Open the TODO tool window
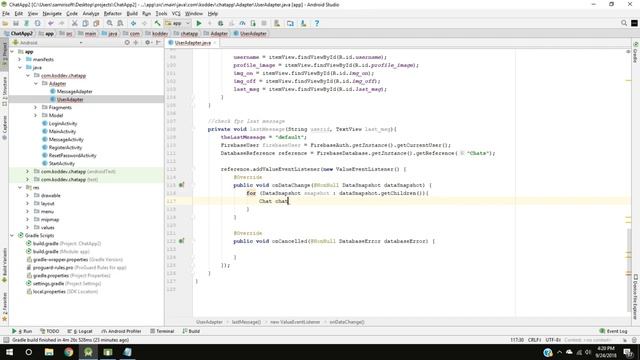The width and height of the screenshot is (640, 360). (50, 331)
